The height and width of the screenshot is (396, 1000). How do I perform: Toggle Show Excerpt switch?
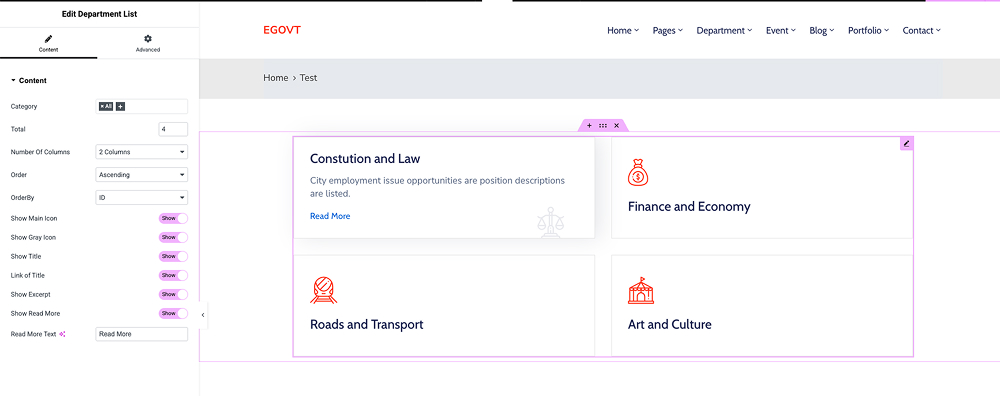click(x=173, y=295)
